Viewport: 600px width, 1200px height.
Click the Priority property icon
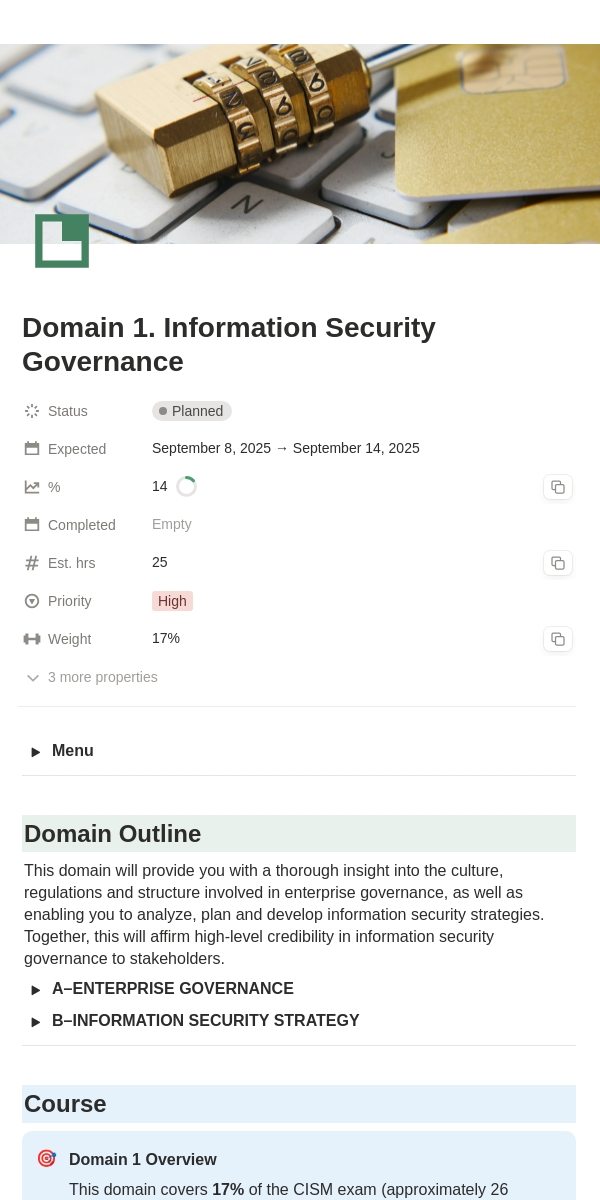(x=32, y=601)
